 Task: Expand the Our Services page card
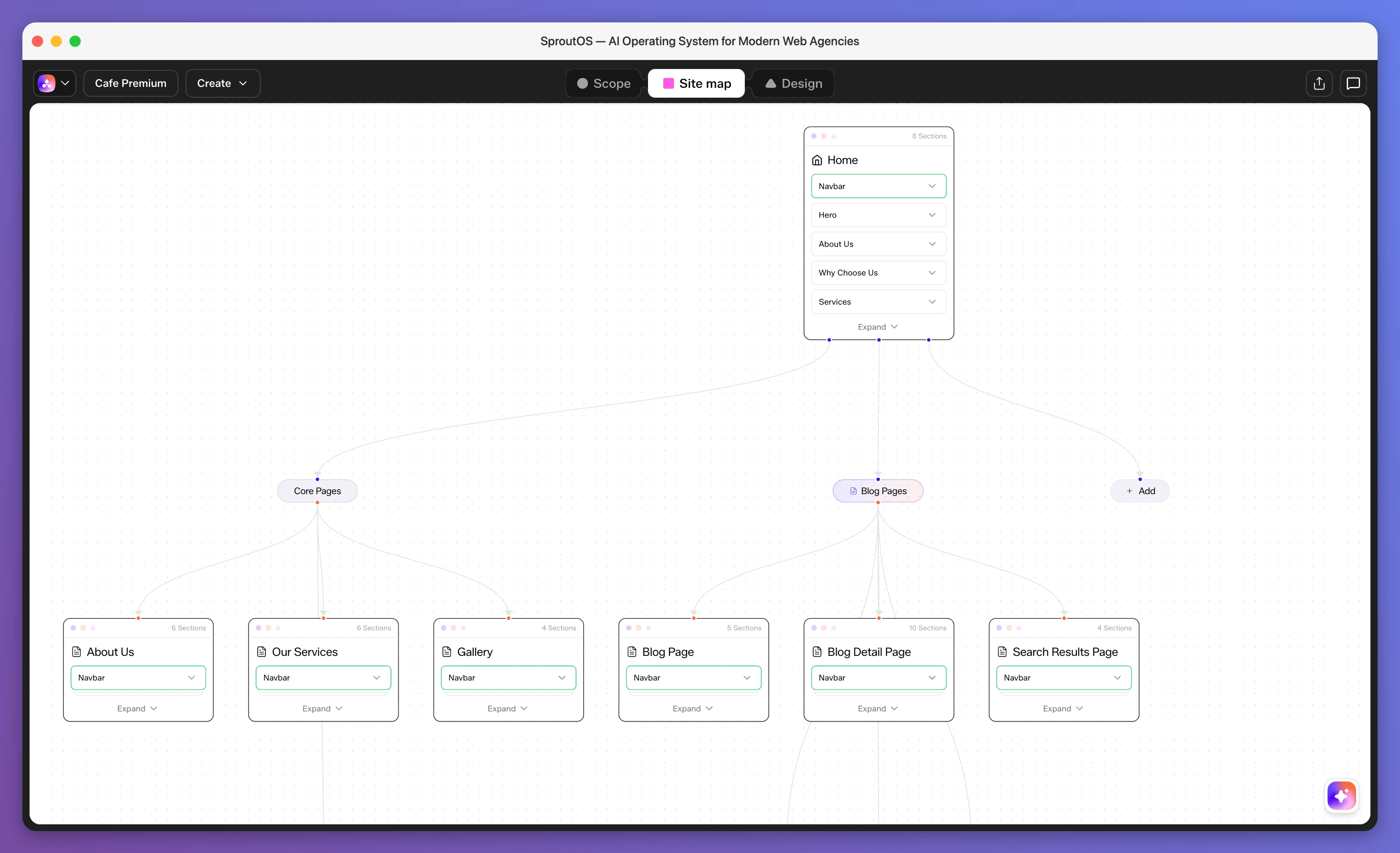click(323, 709)
